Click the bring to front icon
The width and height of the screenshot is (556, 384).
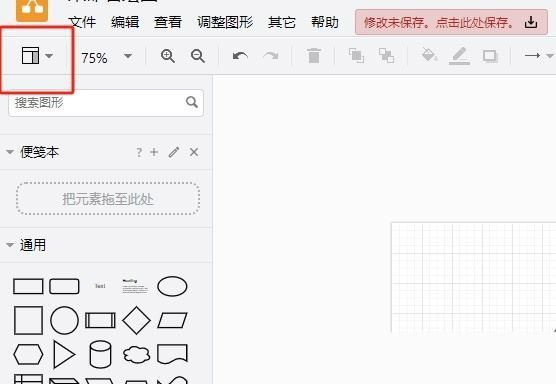click(x=356, y=56)
